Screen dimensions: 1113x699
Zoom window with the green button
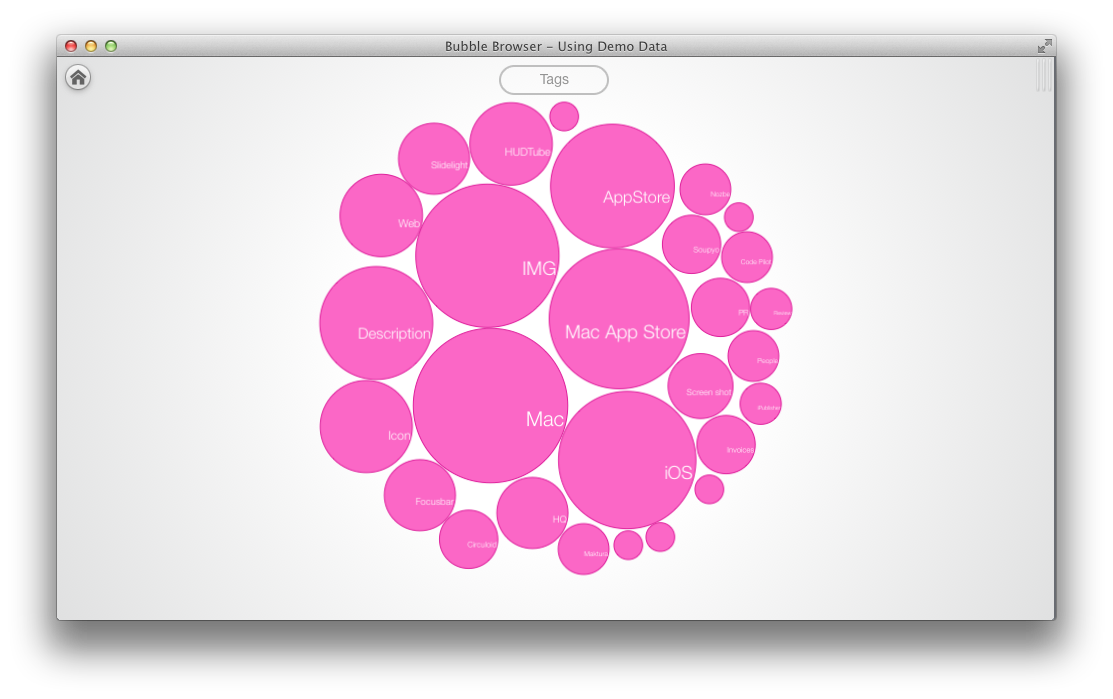click(x=111, y=46)
